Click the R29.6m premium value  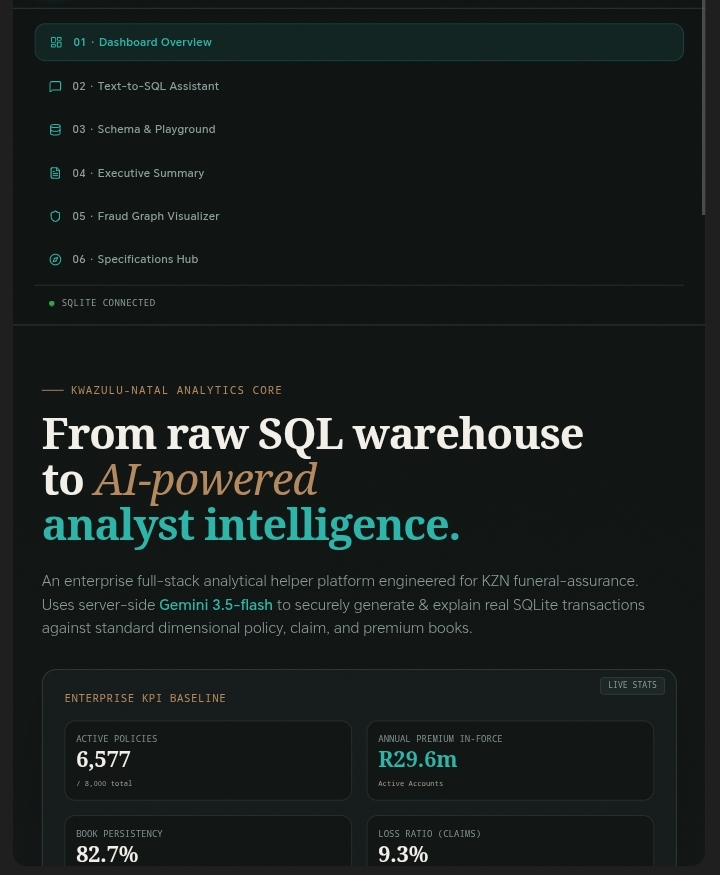(x=417, y=759)
